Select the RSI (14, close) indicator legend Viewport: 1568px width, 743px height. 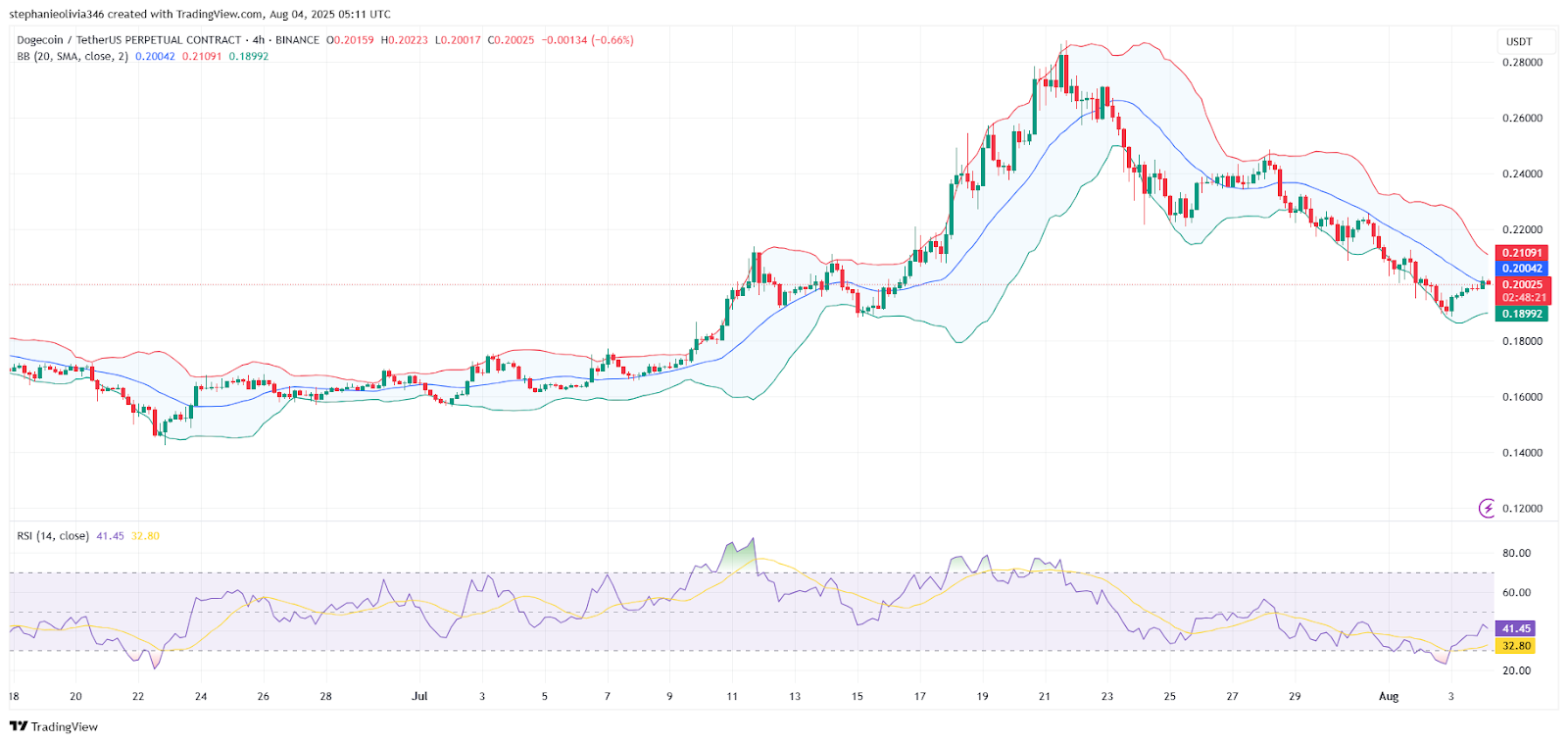coord(53,536)
